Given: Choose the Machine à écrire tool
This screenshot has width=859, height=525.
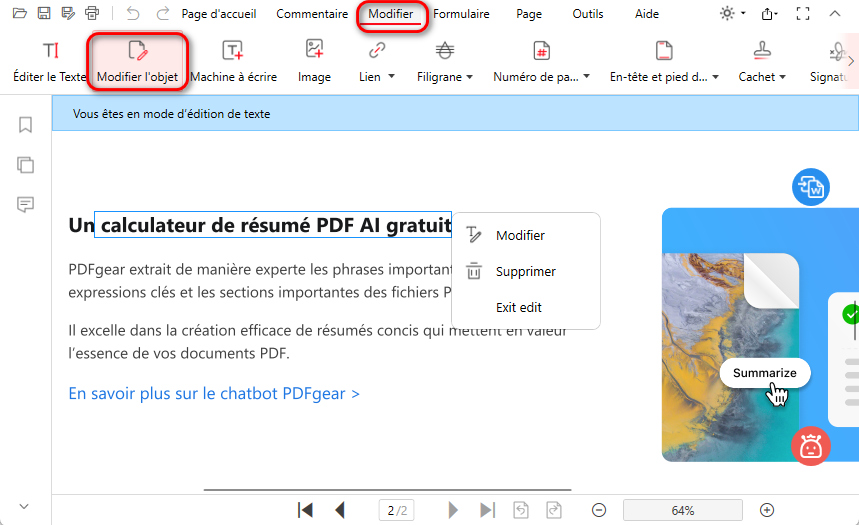Looking at the screenshot, I should 233,61.
